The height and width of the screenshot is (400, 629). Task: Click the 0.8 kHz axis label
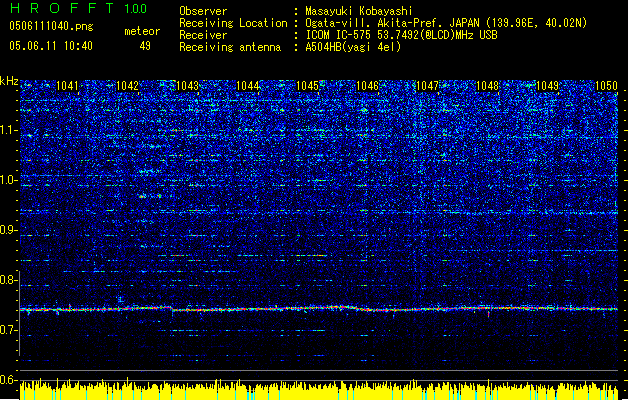coord(7,280)
